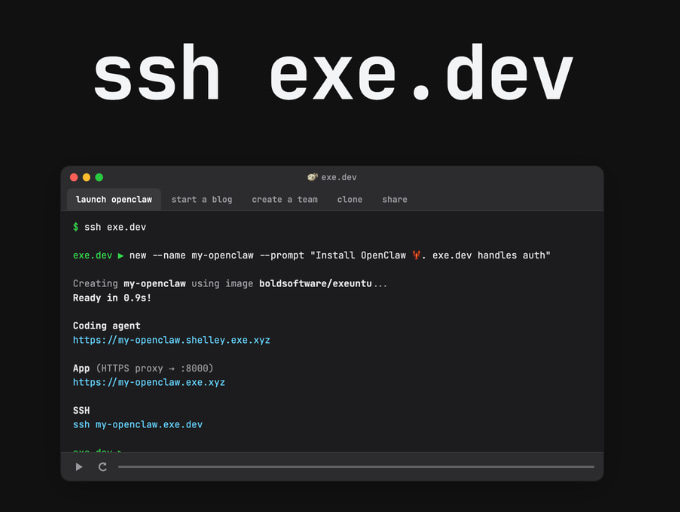Click the playback progress bar
Viewport: 680px width, 512px height.
356,467
